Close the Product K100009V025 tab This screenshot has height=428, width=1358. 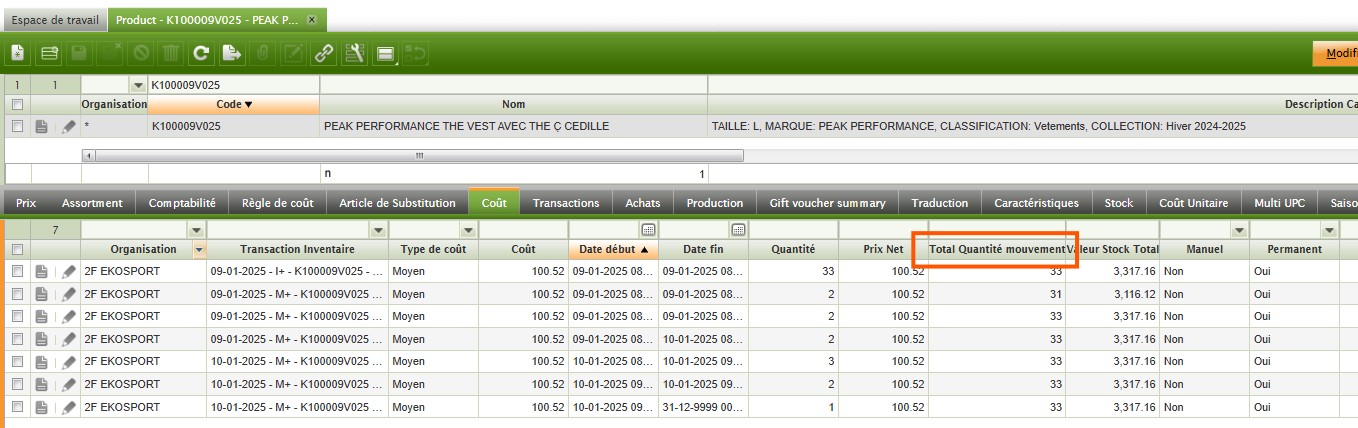tap(312, 20)
